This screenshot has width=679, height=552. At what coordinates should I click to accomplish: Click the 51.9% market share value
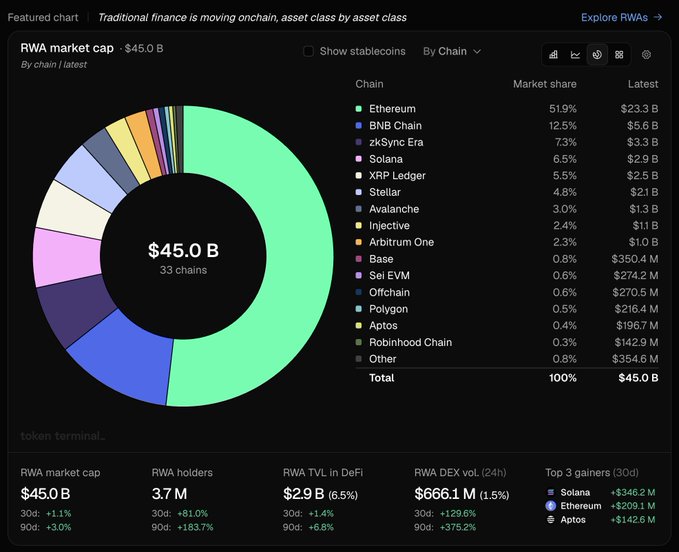click(x=563, y=109)
